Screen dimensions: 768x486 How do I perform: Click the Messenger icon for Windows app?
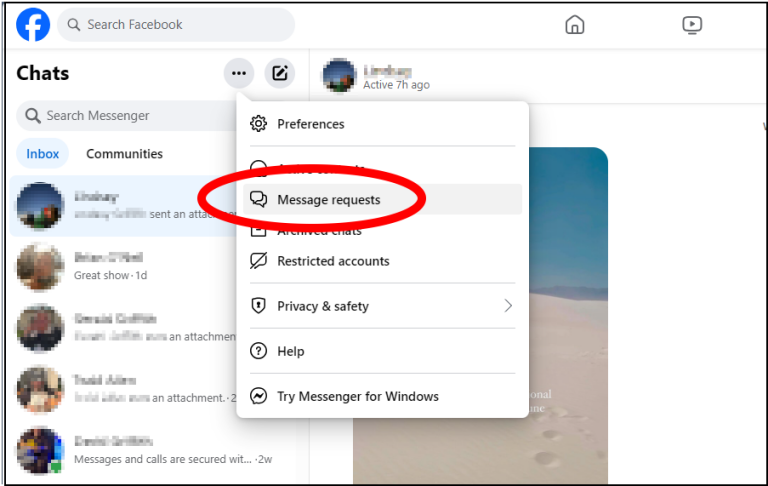(x=258, y=396)
